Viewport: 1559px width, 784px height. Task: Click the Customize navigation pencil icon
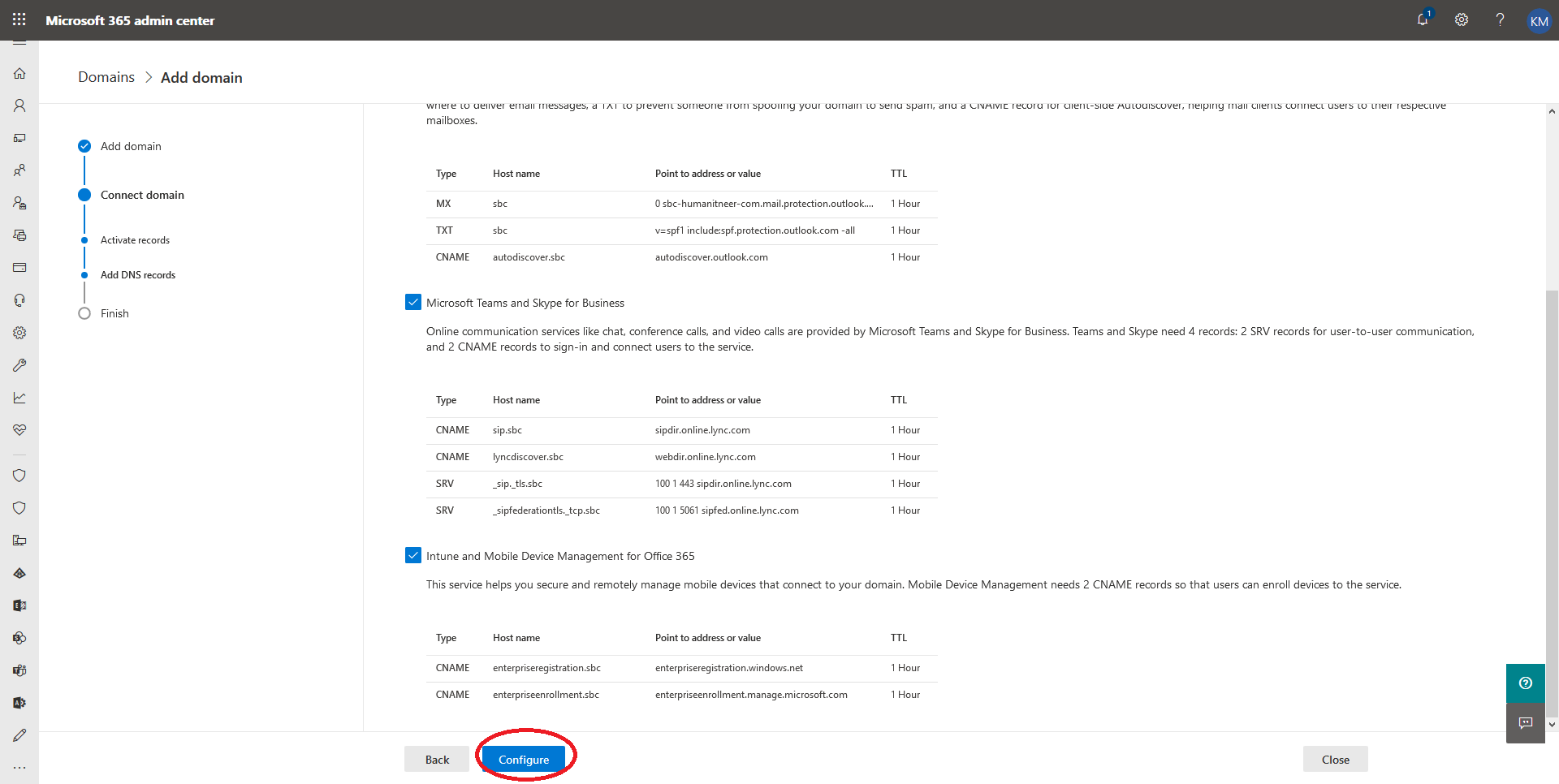(x=19, y=735)
